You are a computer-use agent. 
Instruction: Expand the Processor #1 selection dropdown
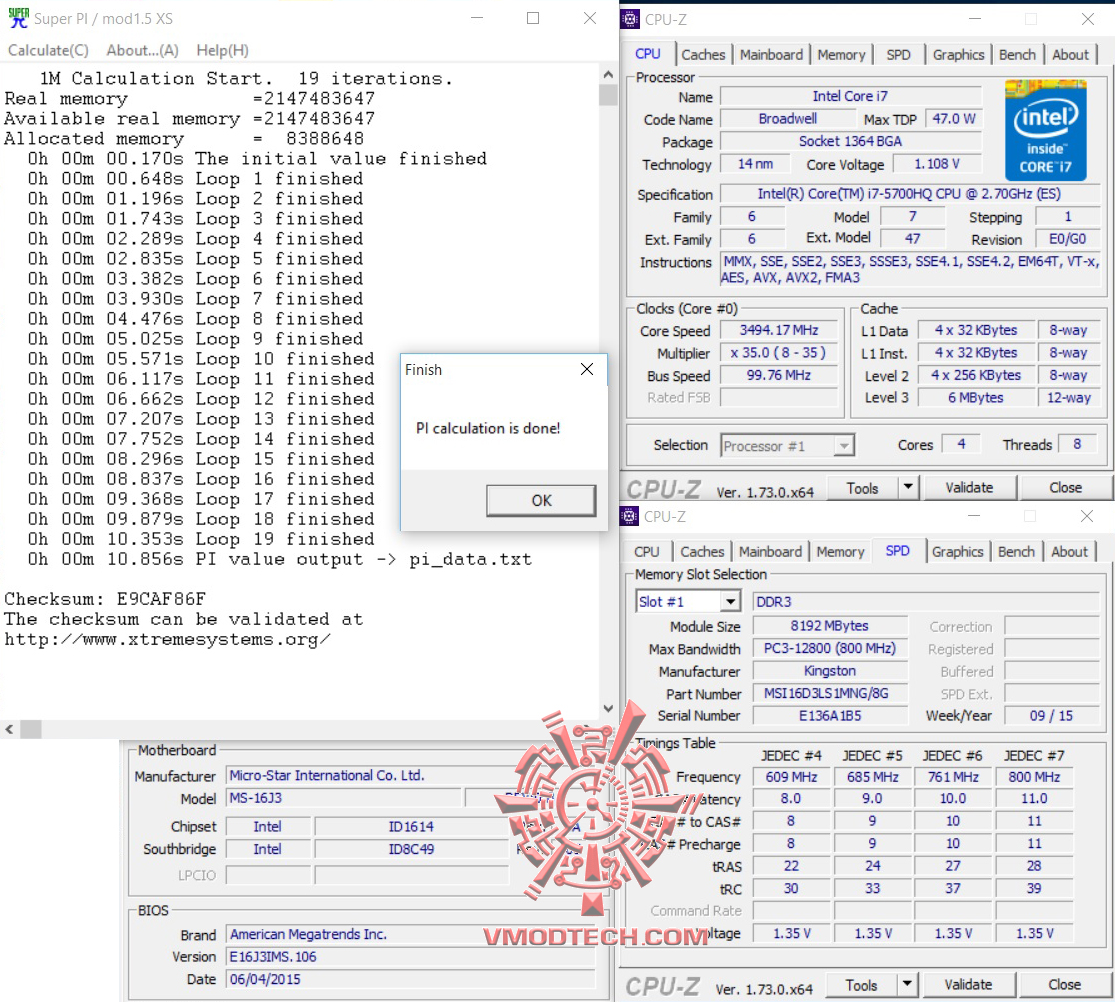click(x=843, y=446)
